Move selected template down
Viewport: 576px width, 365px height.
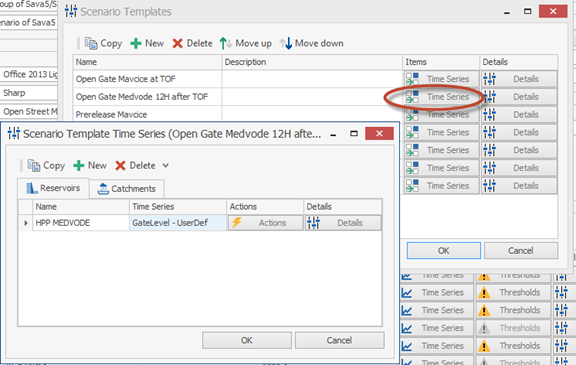311,43
